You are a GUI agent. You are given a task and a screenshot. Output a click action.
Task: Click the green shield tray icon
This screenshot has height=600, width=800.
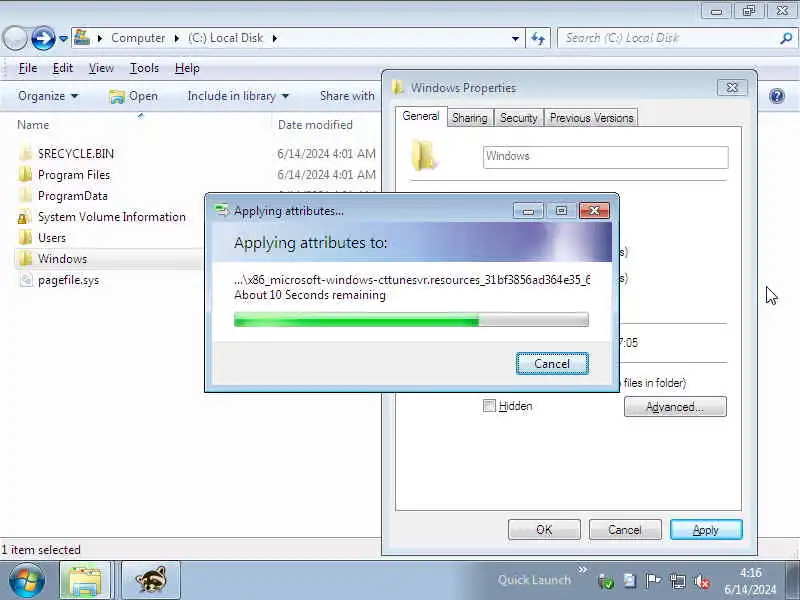pyautogui.click(x=606, y=581)
